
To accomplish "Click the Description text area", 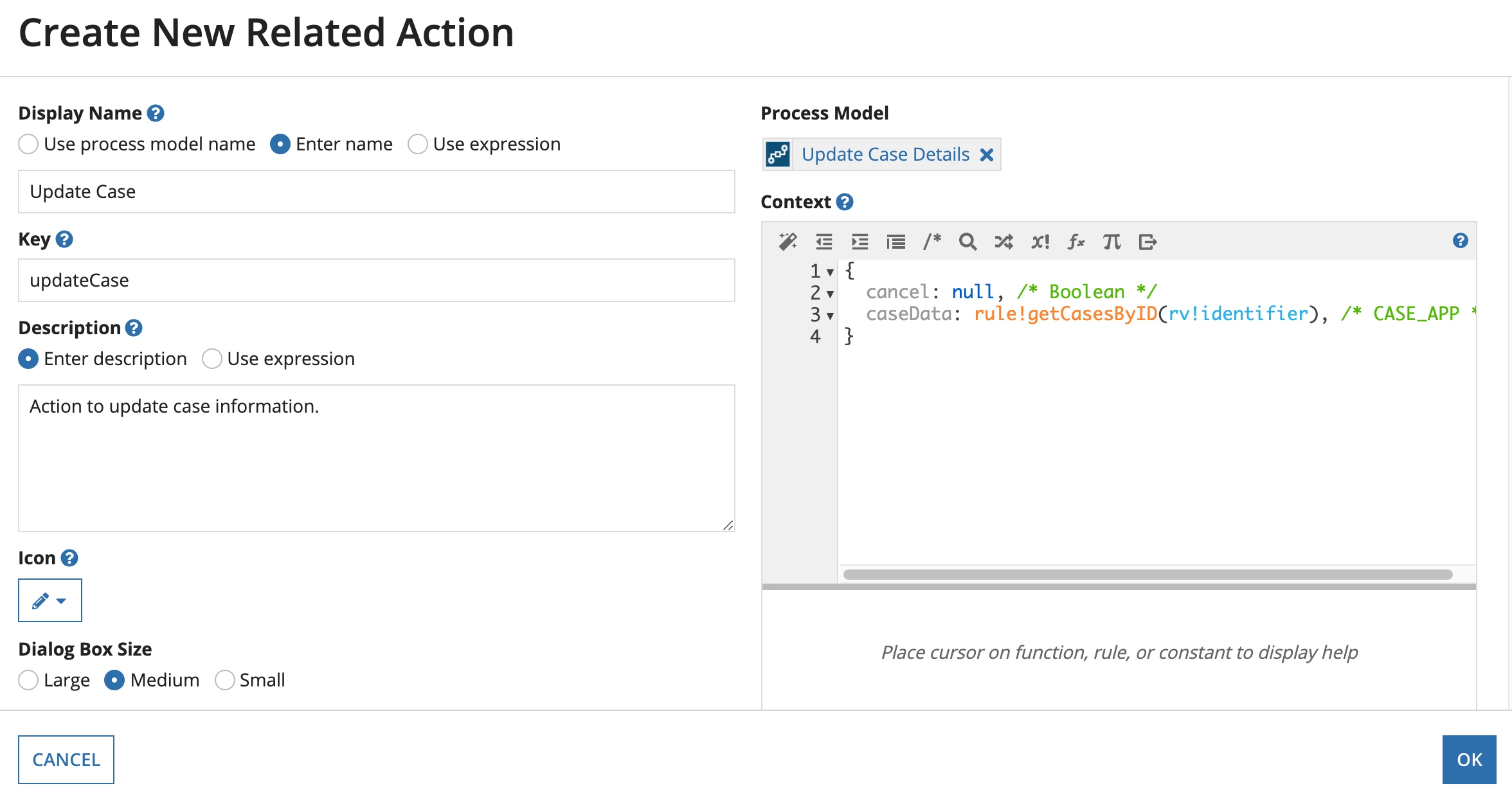I will [377, 458].
